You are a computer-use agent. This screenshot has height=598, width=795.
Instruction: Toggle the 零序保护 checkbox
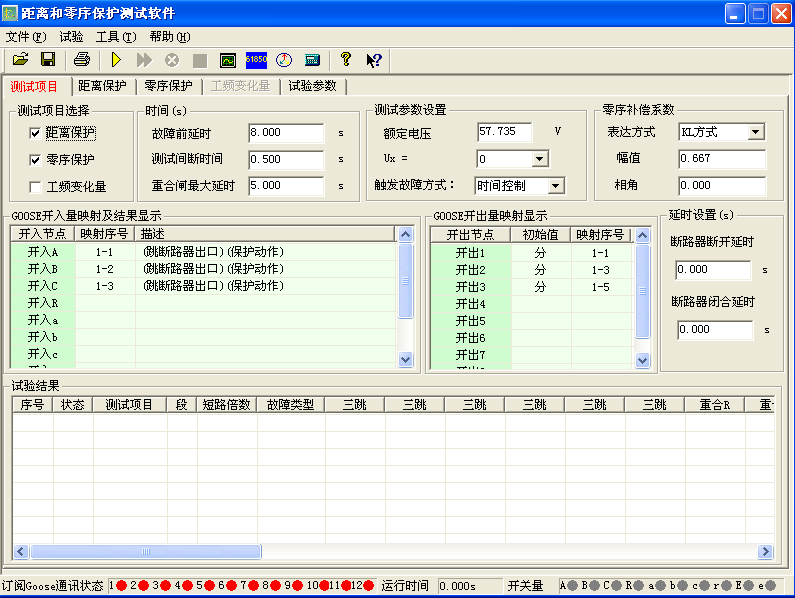click(36, 159)
